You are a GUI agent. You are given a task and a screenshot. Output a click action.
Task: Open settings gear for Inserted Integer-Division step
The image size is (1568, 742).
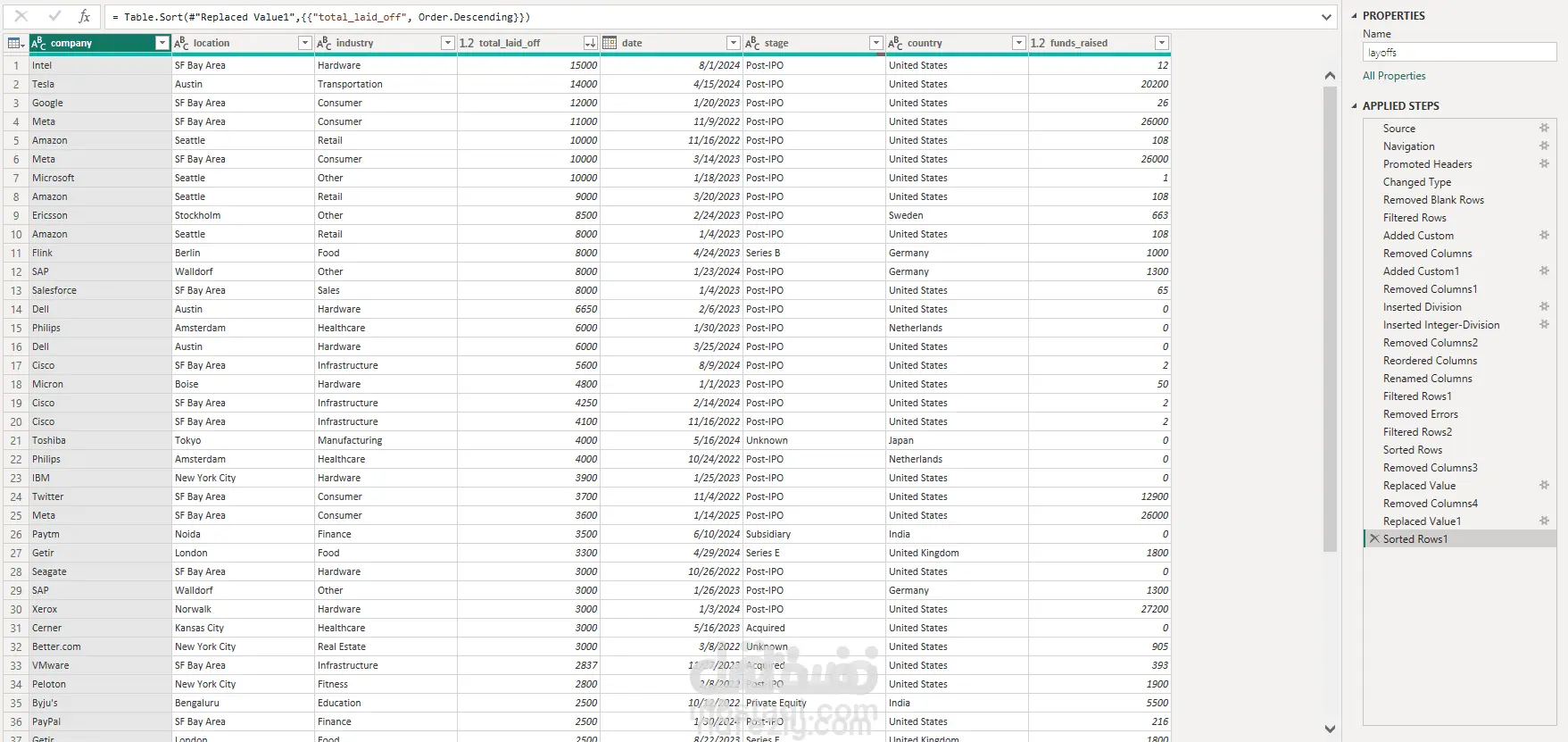(1544, 324)
